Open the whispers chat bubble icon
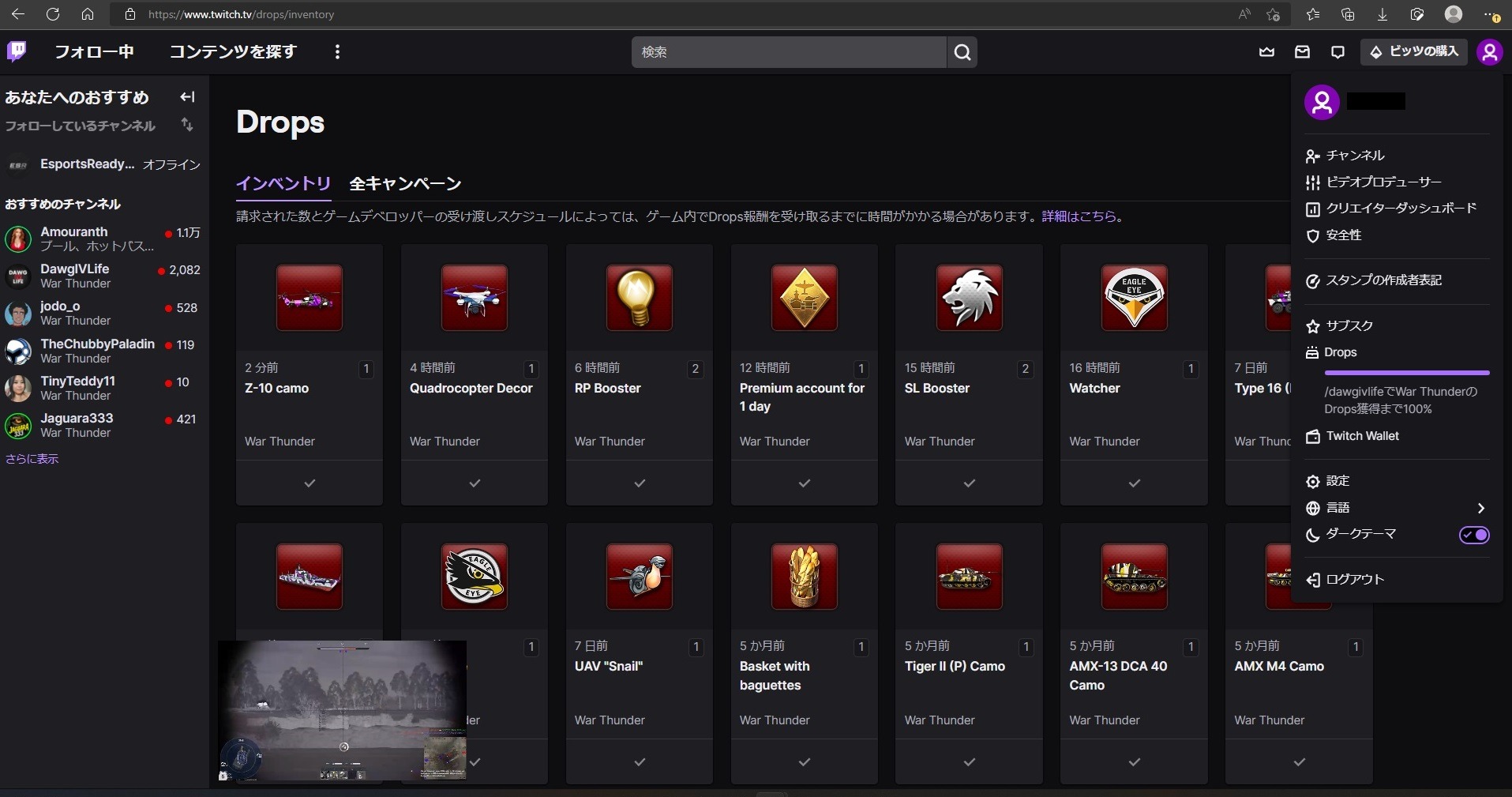Screen dimensions: 1512x797 (1337, 52)
